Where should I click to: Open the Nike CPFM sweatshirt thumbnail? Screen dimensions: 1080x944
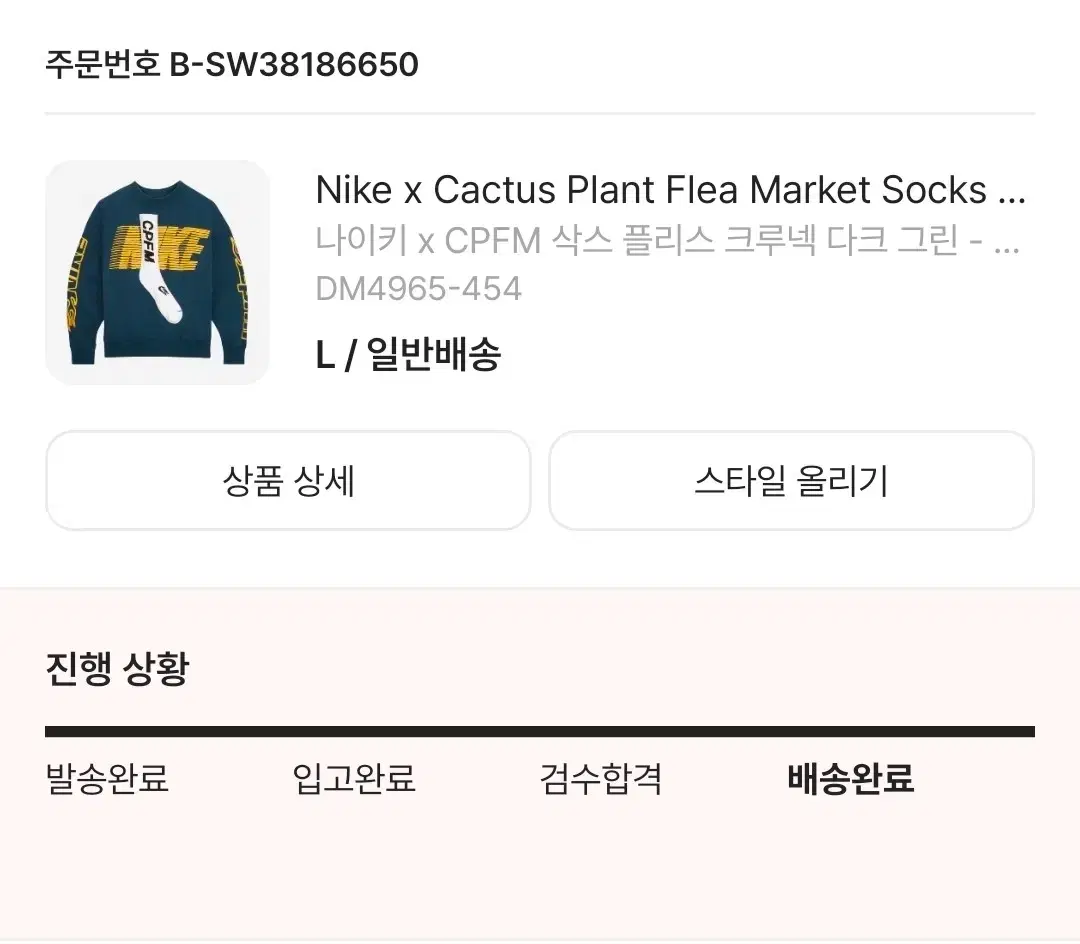point(157,272)
